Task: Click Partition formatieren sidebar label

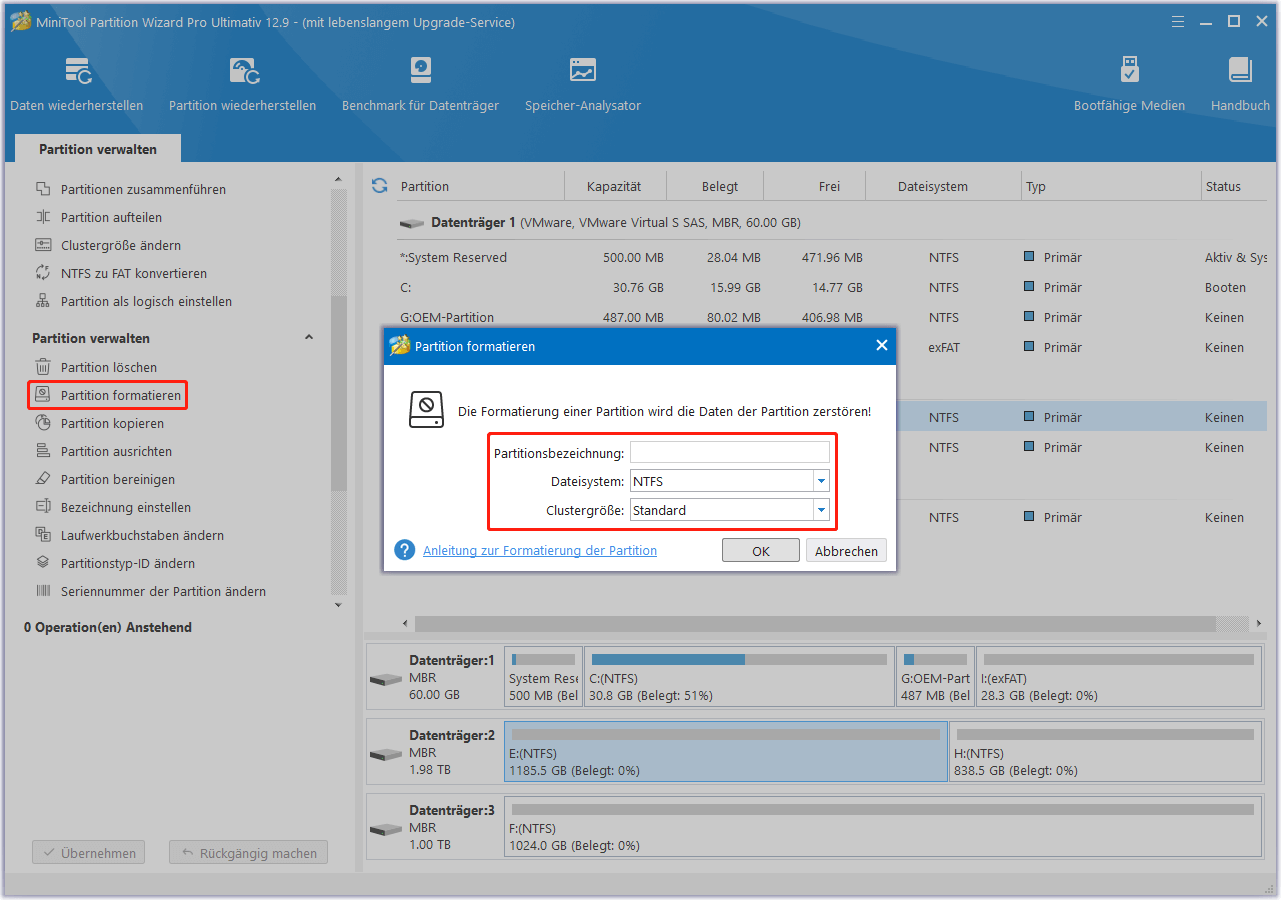Action: (121, 395)
